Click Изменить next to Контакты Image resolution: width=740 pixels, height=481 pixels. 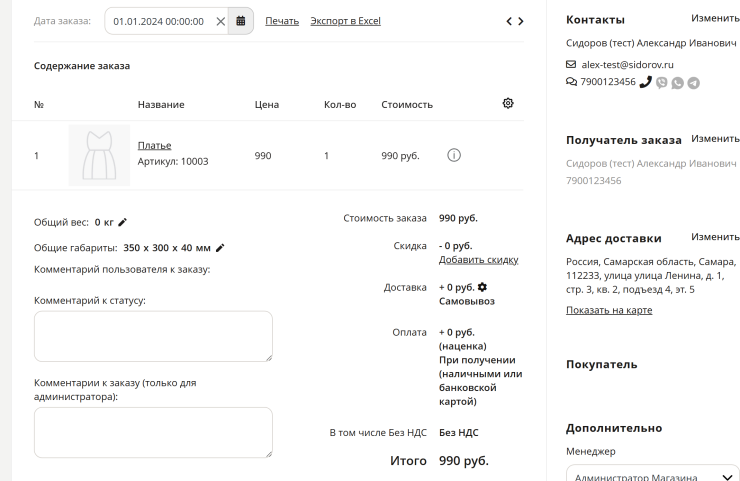(715, 18)
